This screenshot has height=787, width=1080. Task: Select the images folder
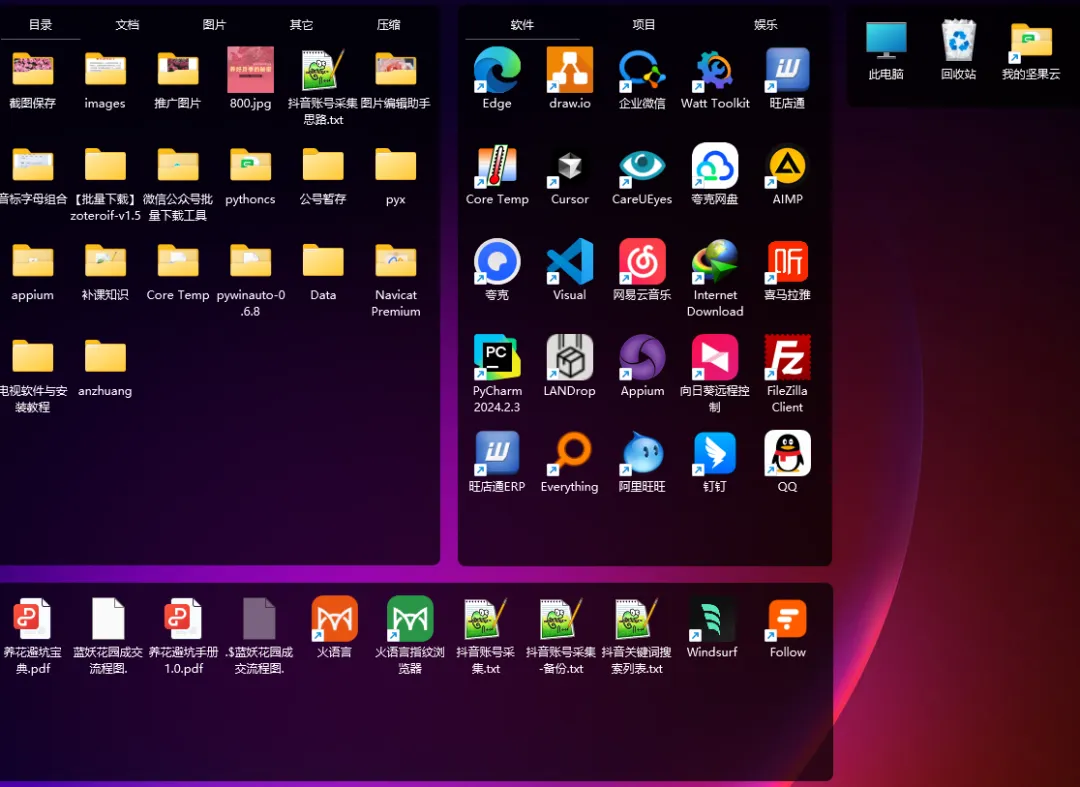point(105,70)
